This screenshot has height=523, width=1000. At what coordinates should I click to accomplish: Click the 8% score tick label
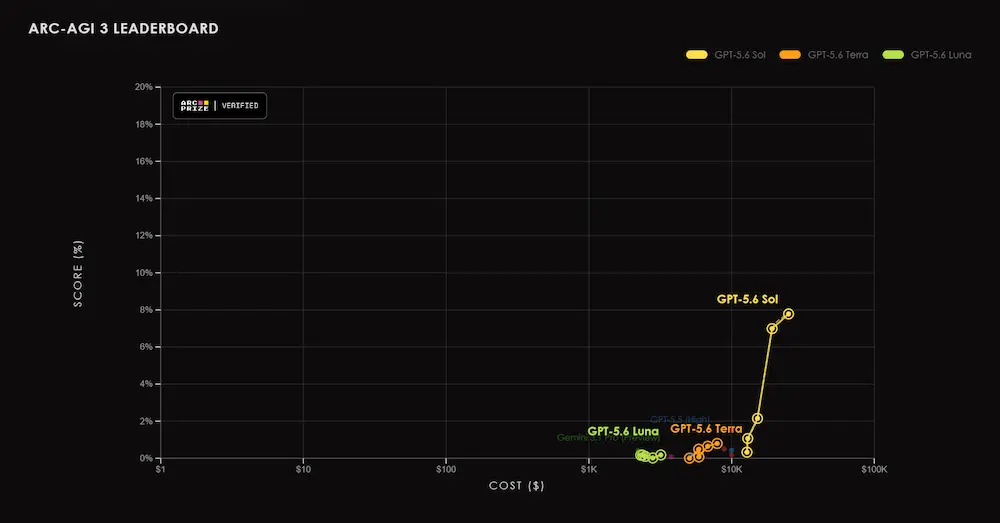coord(146,310)
